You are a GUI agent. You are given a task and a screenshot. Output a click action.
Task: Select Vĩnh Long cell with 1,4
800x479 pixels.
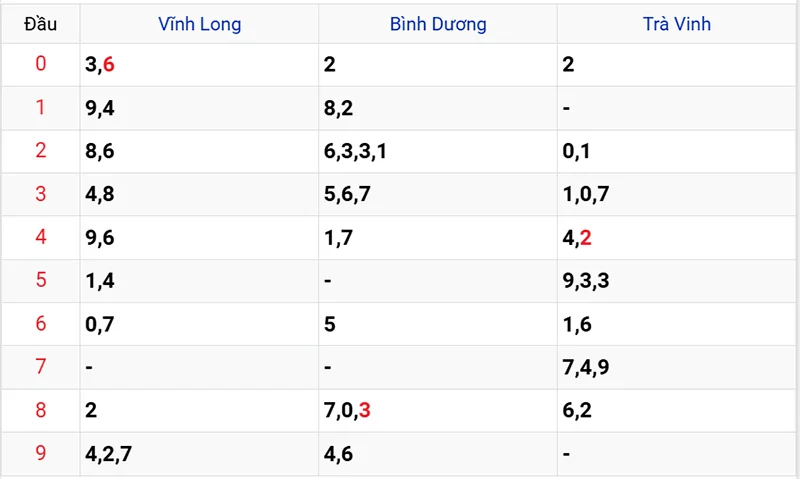pyautogui.click(x=101, y=280)
